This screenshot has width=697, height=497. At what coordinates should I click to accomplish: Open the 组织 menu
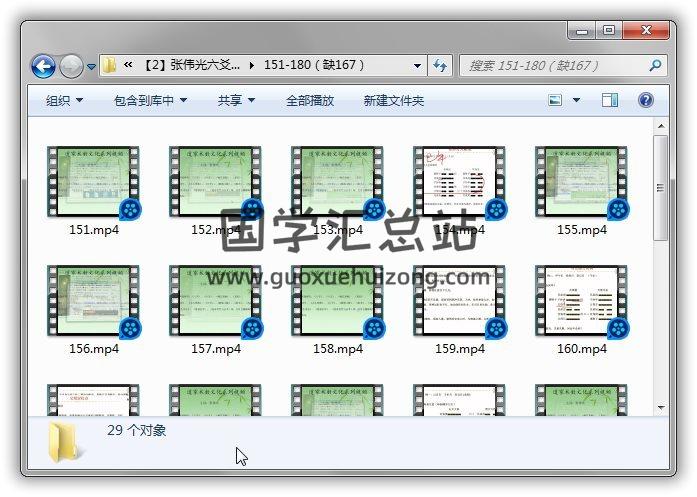click(64, 100)
